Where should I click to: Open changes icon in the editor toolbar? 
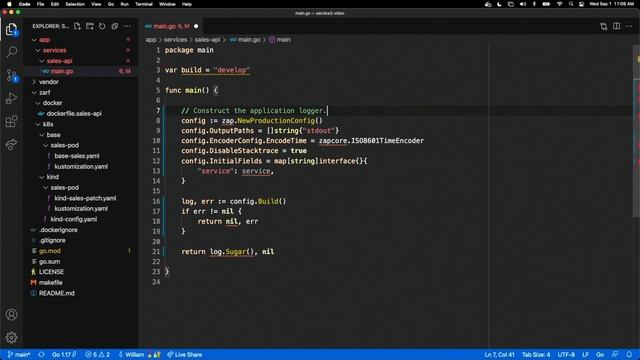pos(604,26)
